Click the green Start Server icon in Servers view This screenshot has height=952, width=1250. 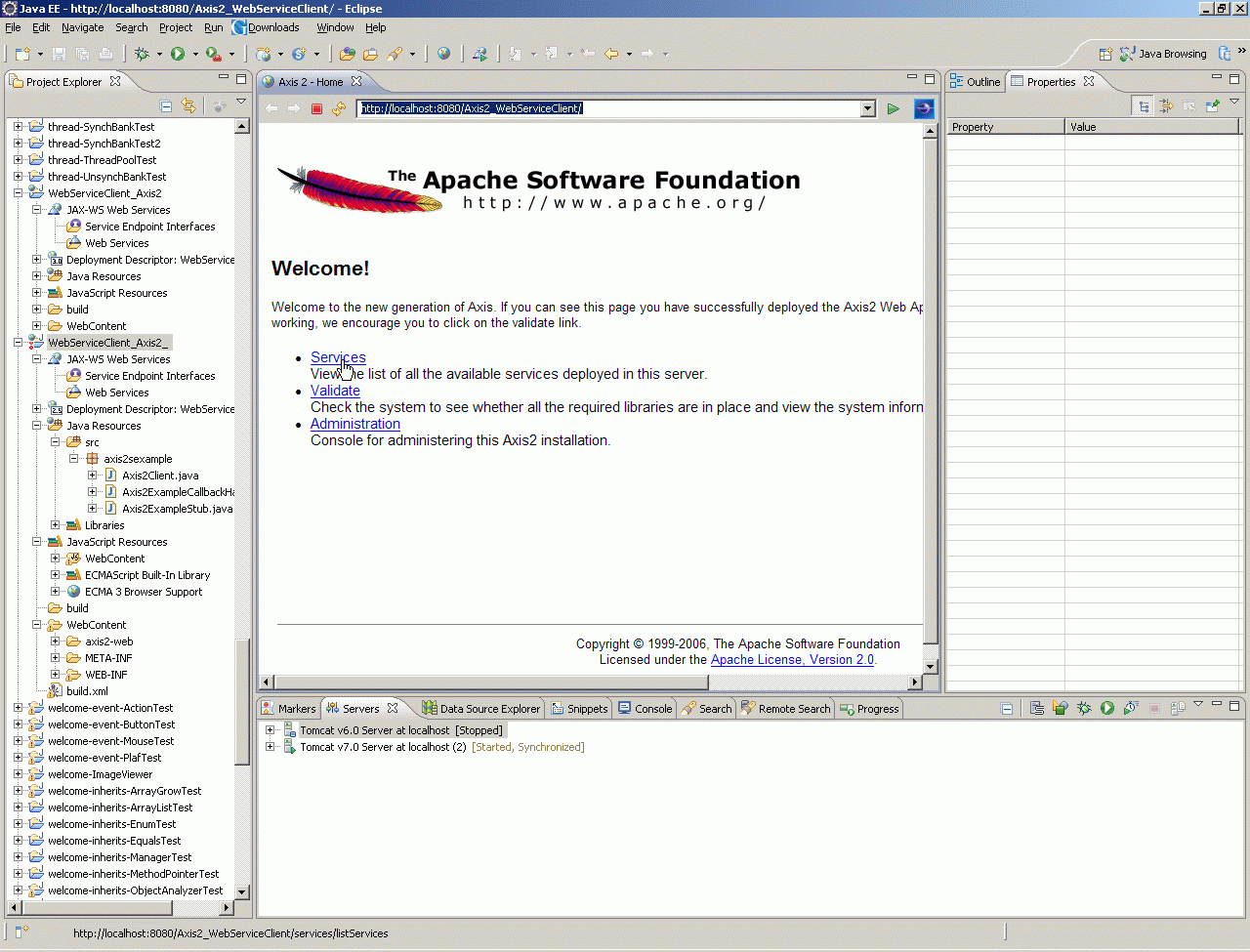(1107, 708)
